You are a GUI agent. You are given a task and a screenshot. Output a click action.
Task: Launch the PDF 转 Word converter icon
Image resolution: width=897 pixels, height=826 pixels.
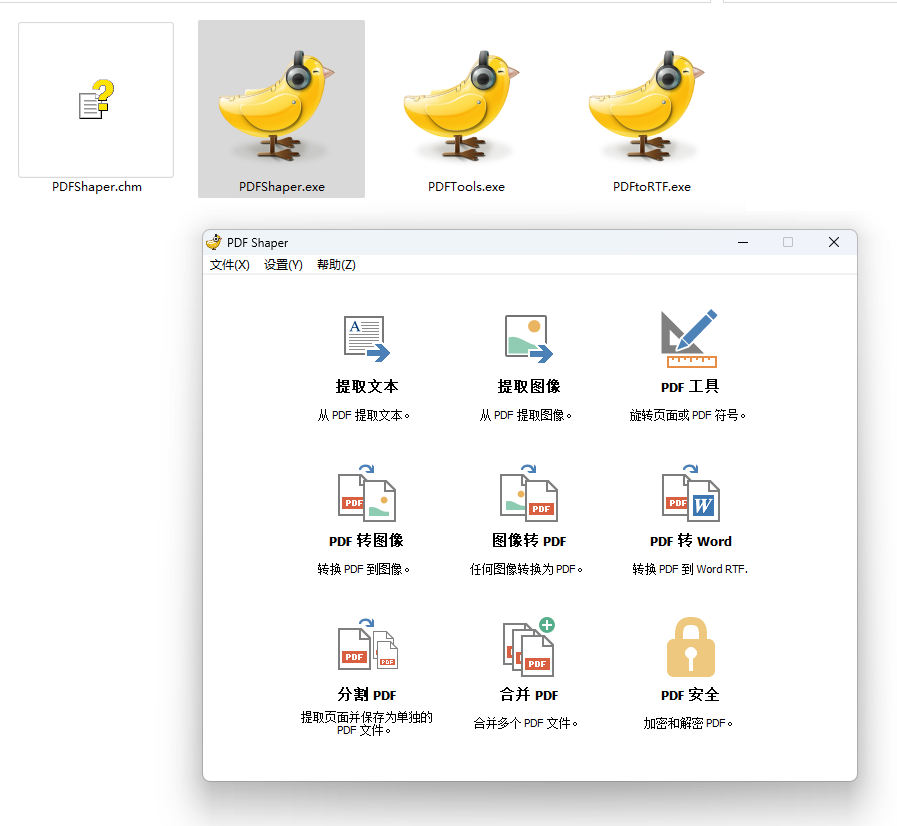point(690,493)
